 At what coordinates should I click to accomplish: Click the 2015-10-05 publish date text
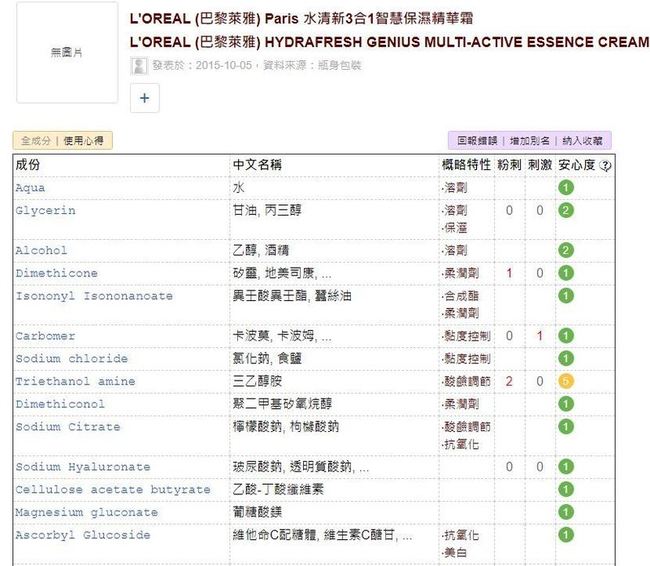(x=223, y=65)
